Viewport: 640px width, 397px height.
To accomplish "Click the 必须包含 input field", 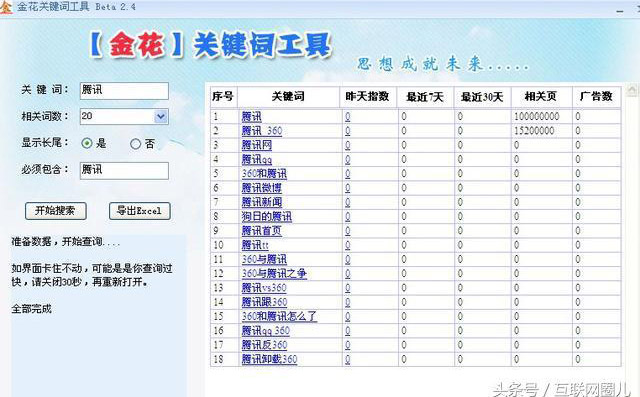I will [124, 171].
